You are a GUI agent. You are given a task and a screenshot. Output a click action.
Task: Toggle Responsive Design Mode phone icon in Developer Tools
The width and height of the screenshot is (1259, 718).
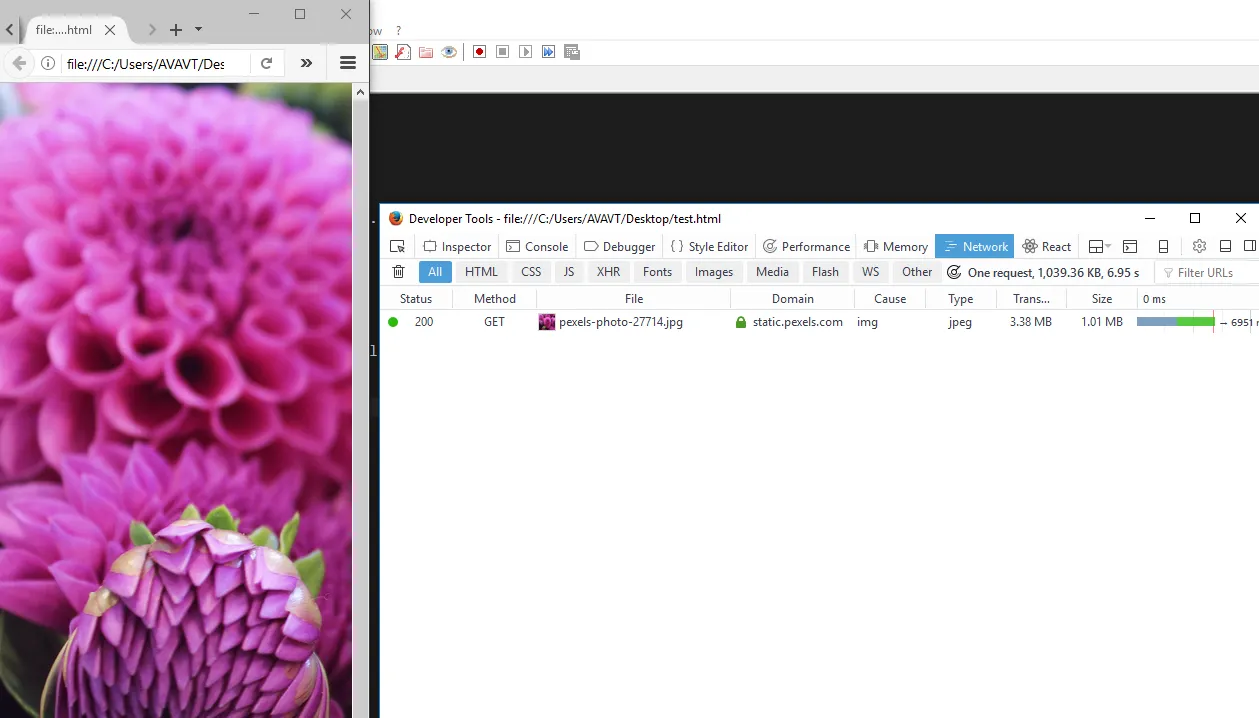coord(1163,246)
